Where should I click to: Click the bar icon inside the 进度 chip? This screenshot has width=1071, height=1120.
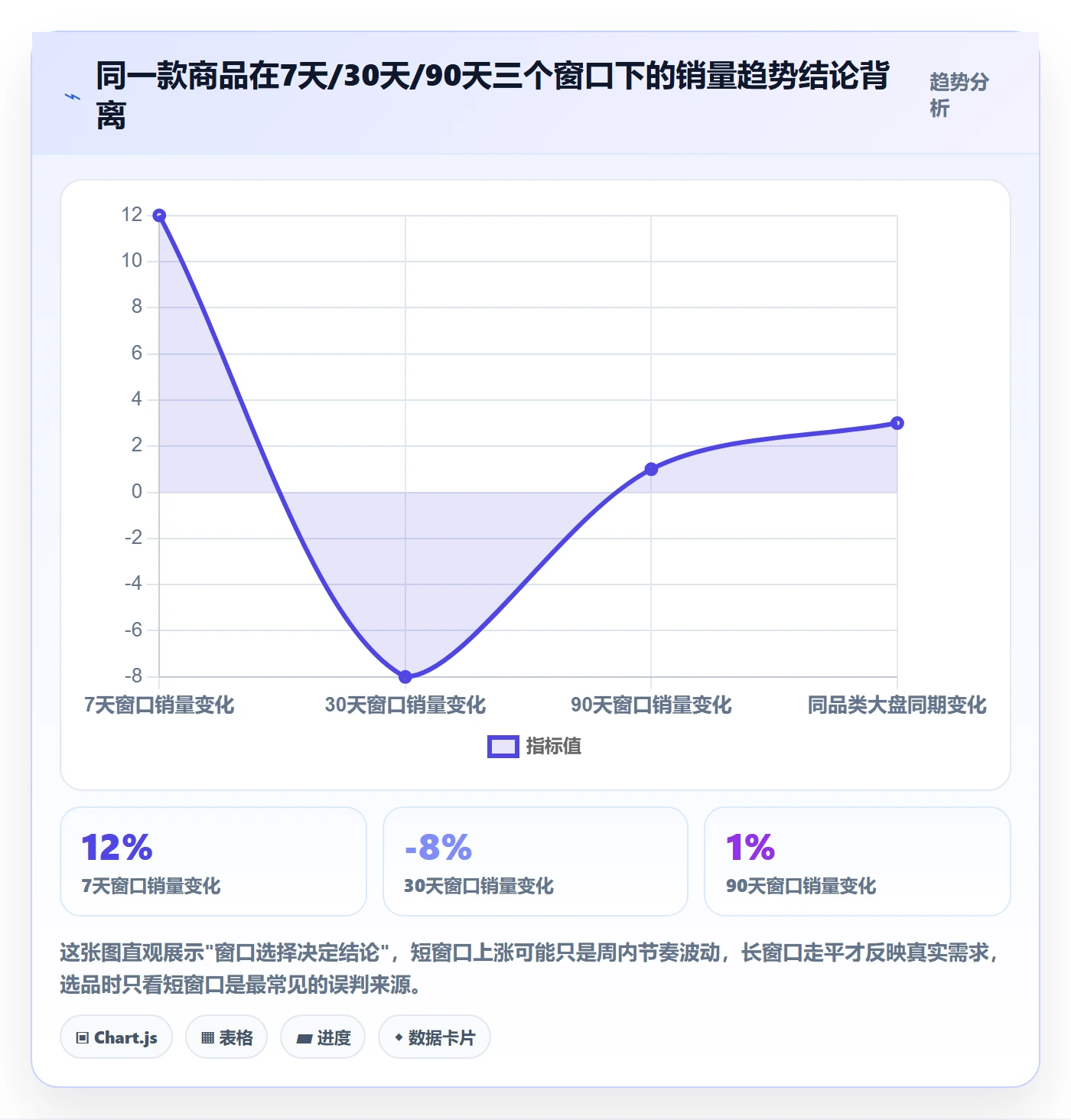tap(304, 1038)
